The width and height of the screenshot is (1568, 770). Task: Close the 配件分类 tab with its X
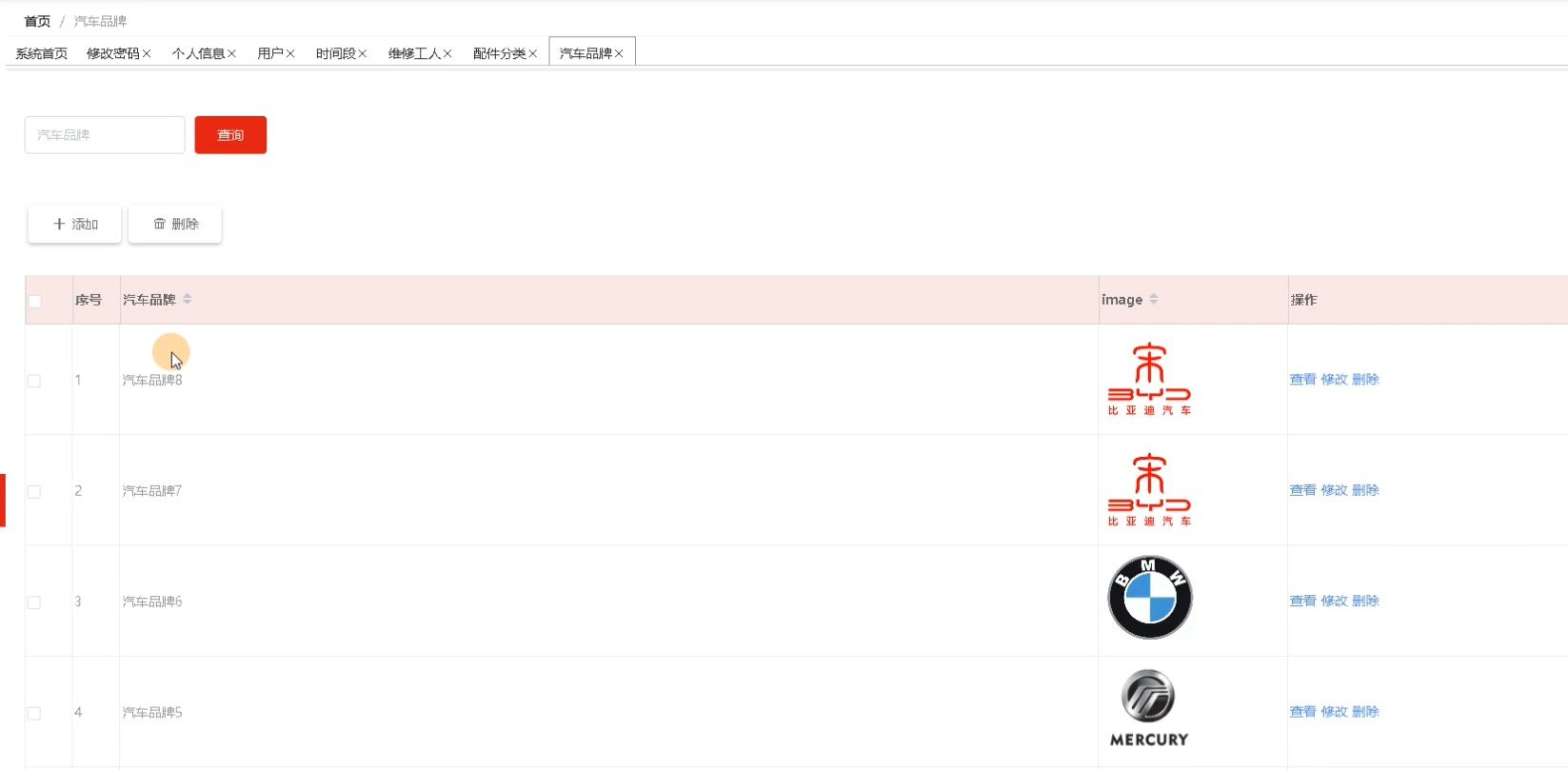[533, 54]
